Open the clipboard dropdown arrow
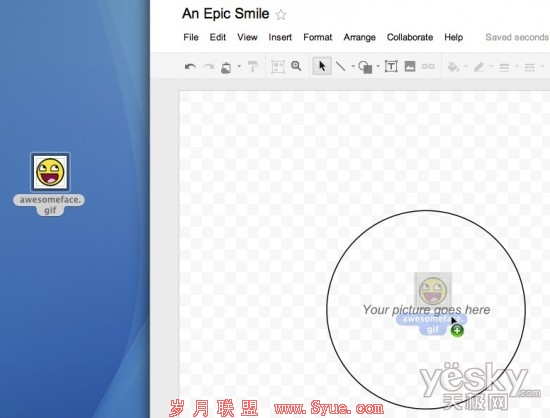This screenshot has width=550, height=418. click(x=239, y=66)
